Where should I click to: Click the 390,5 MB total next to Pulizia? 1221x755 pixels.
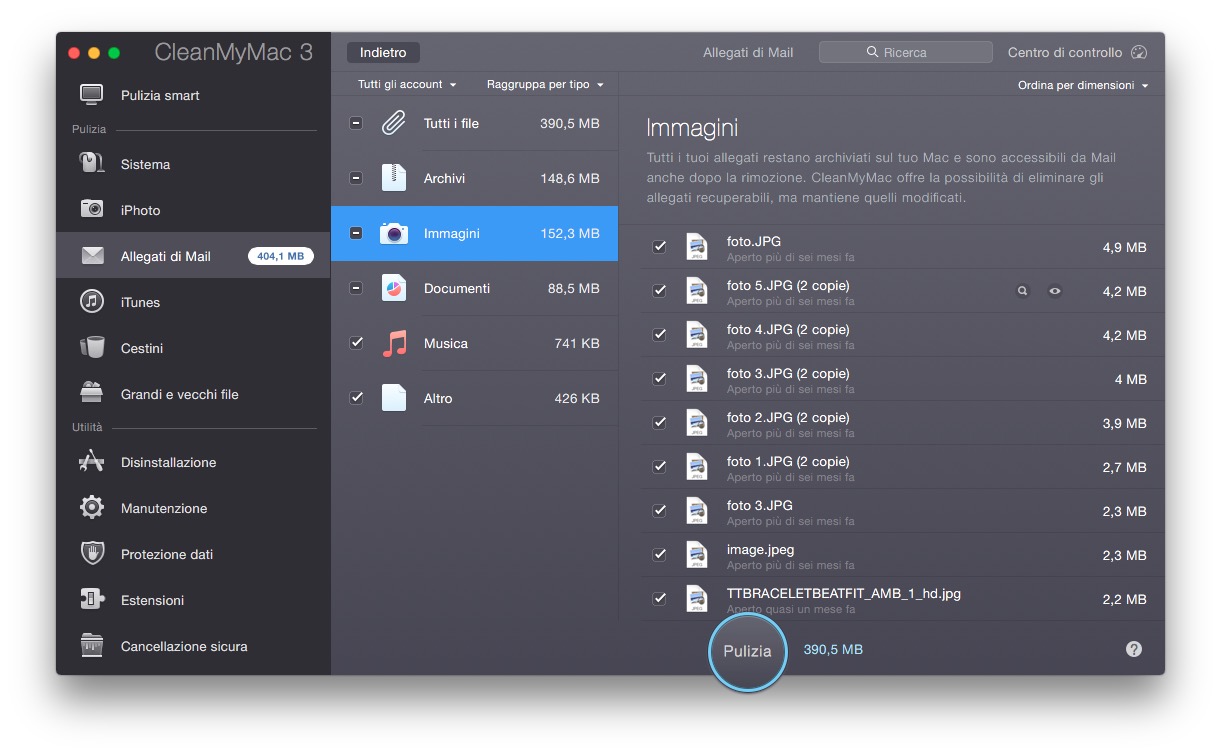click(x=833, y=649)
